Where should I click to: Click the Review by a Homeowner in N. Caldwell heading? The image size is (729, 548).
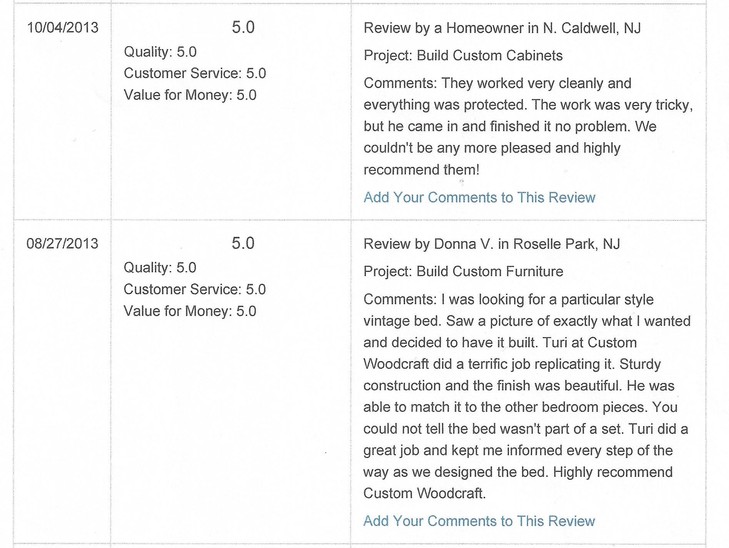coord(502,28)
